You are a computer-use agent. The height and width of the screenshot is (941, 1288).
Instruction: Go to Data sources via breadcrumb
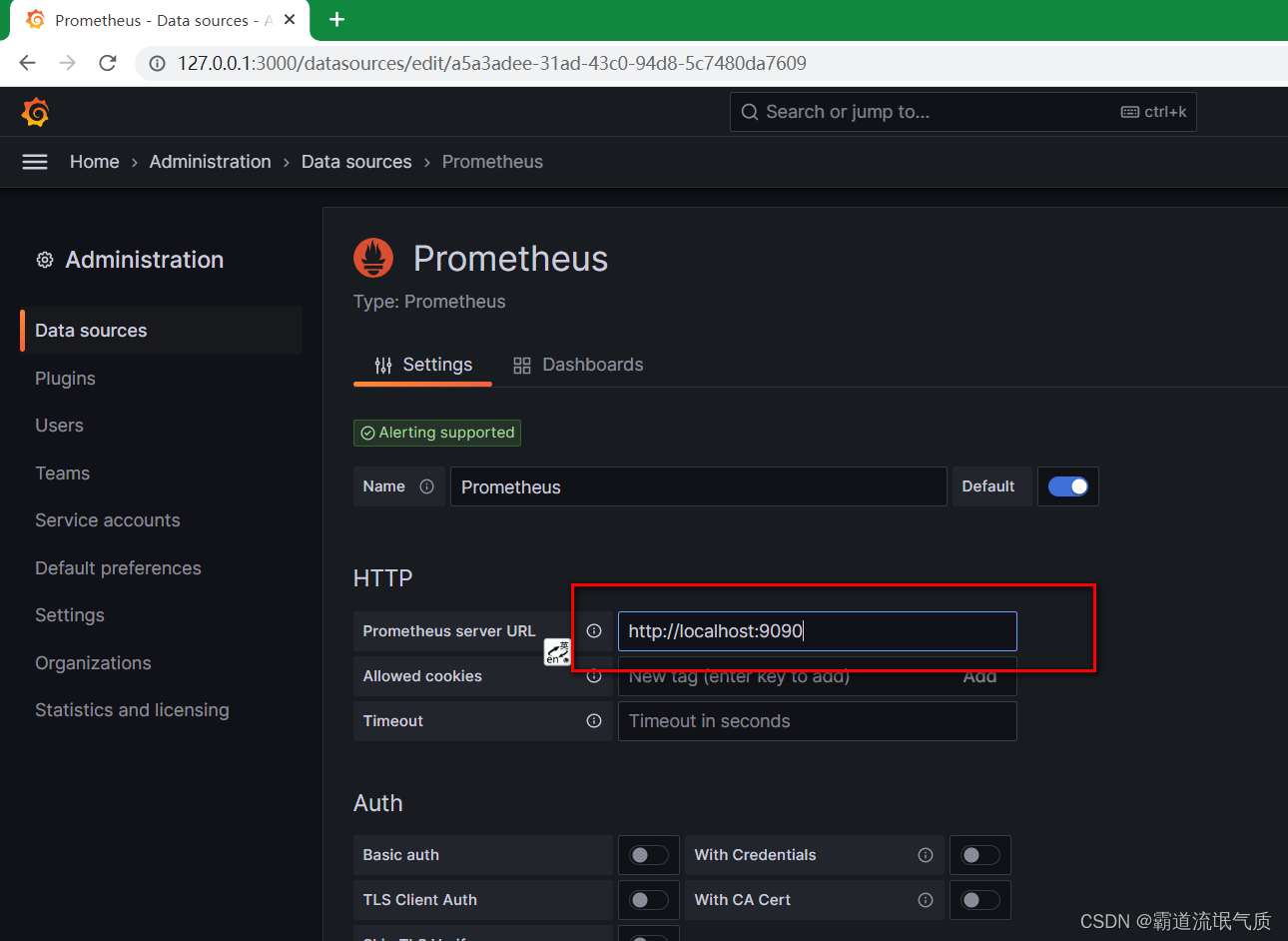356,162
